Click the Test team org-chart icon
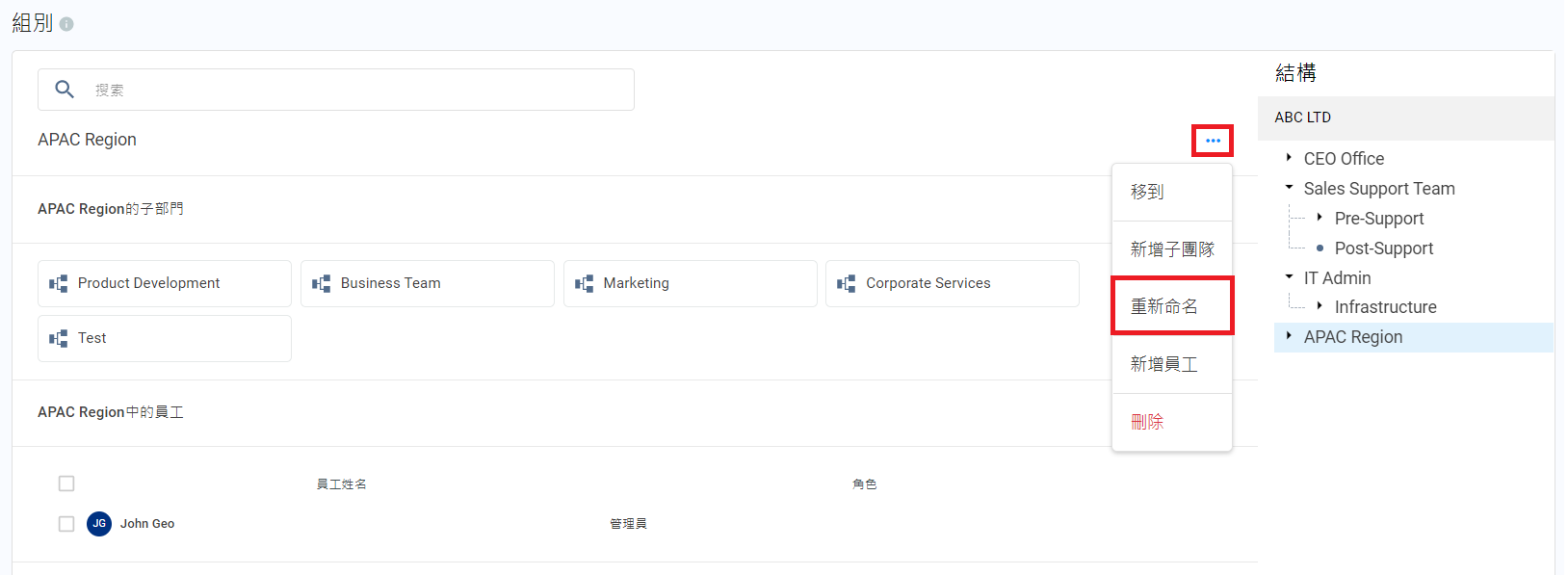The image size is (1568, 575). point(59,338)
